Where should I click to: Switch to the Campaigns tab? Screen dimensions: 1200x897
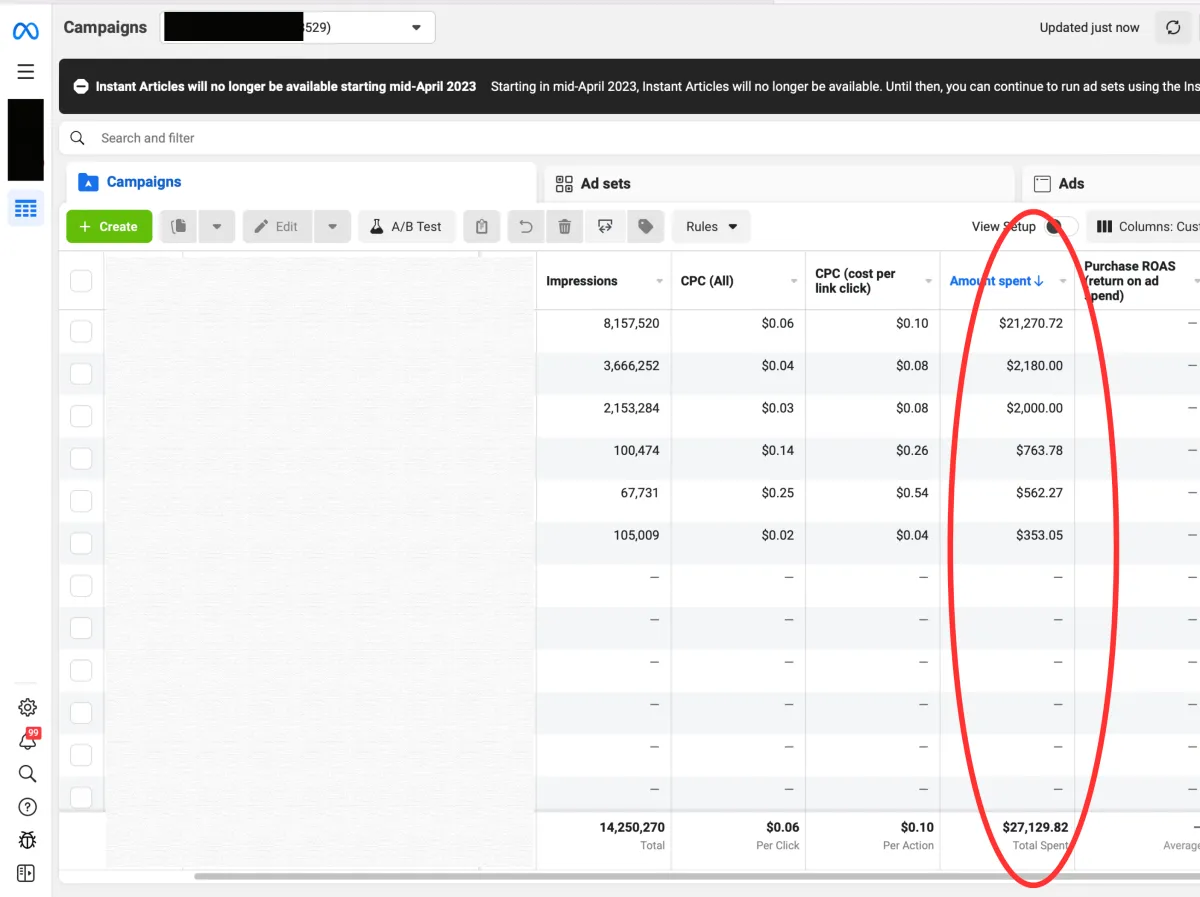point(301,182)
